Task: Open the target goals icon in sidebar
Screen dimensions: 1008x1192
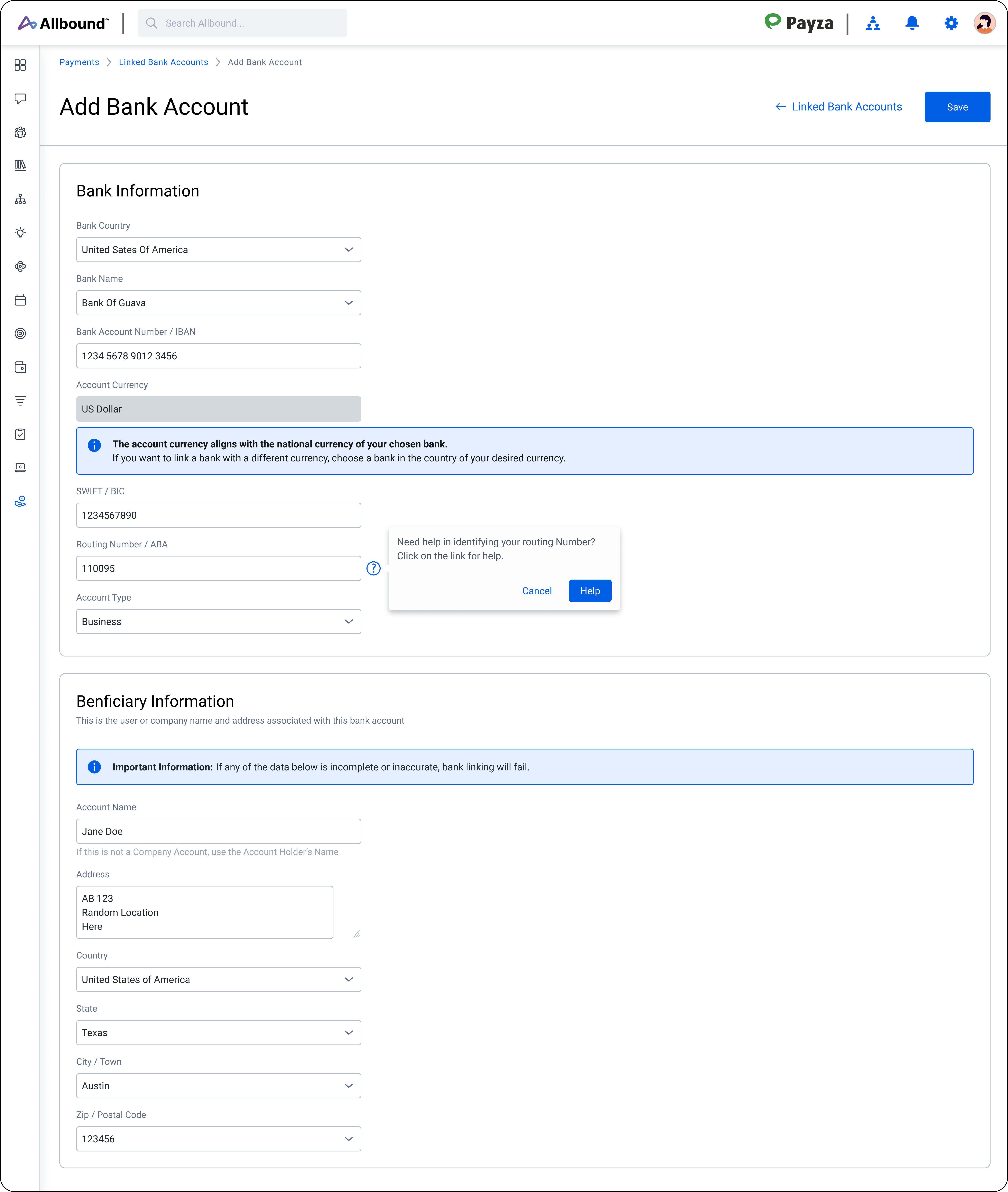Action: (20, 333)
